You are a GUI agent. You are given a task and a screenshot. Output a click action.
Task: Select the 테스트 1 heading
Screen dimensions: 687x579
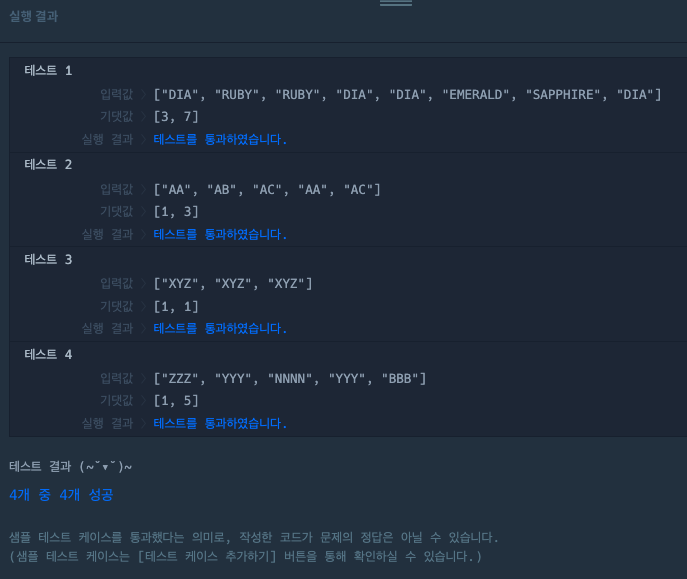click(x=48, y=71)
